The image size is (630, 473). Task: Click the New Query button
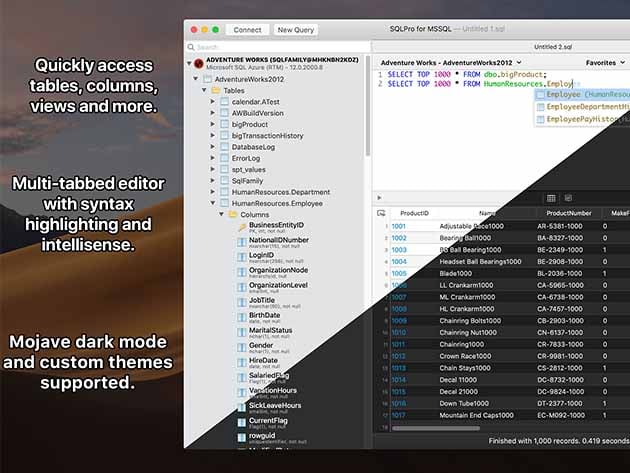click(x=294, y=30)
